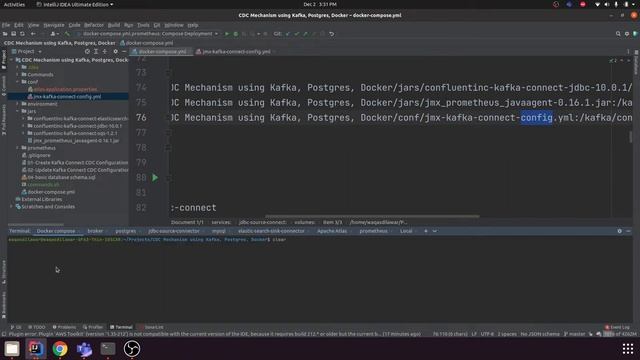Hide the terminal panel minimize icon

click(x=629, y=231)
